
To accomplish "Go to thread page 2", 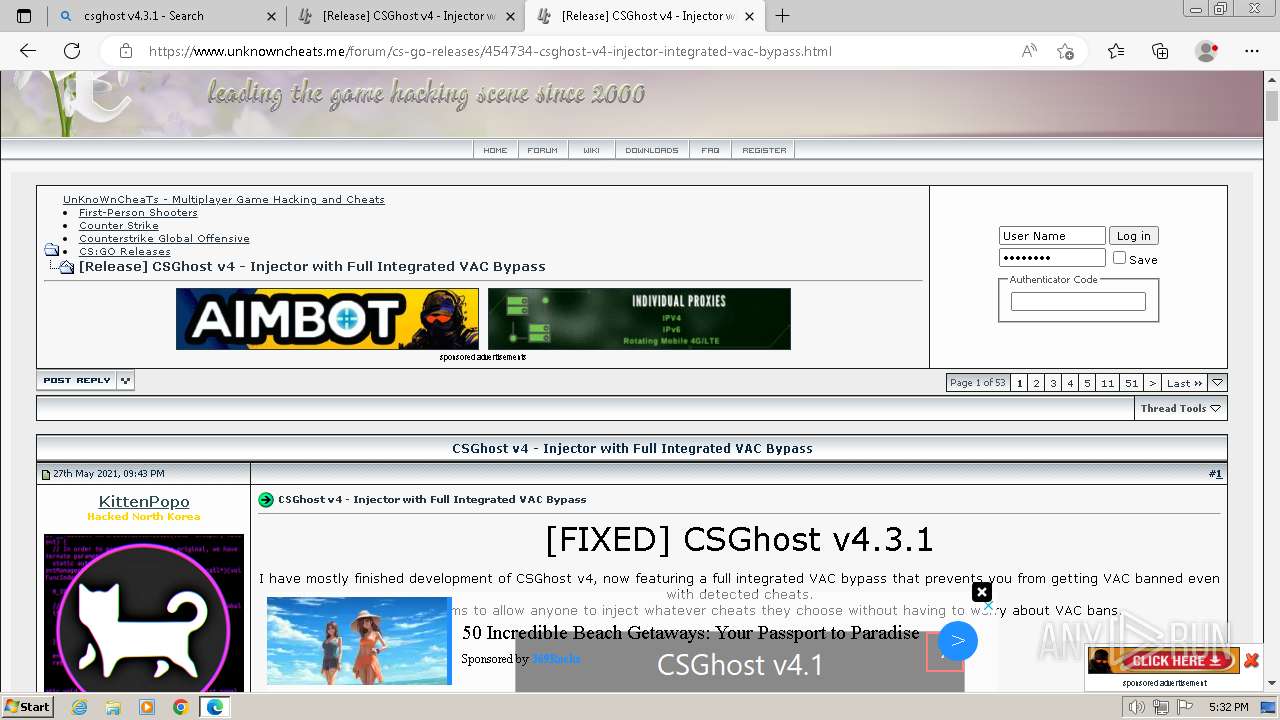I will tap(1037, 383).
